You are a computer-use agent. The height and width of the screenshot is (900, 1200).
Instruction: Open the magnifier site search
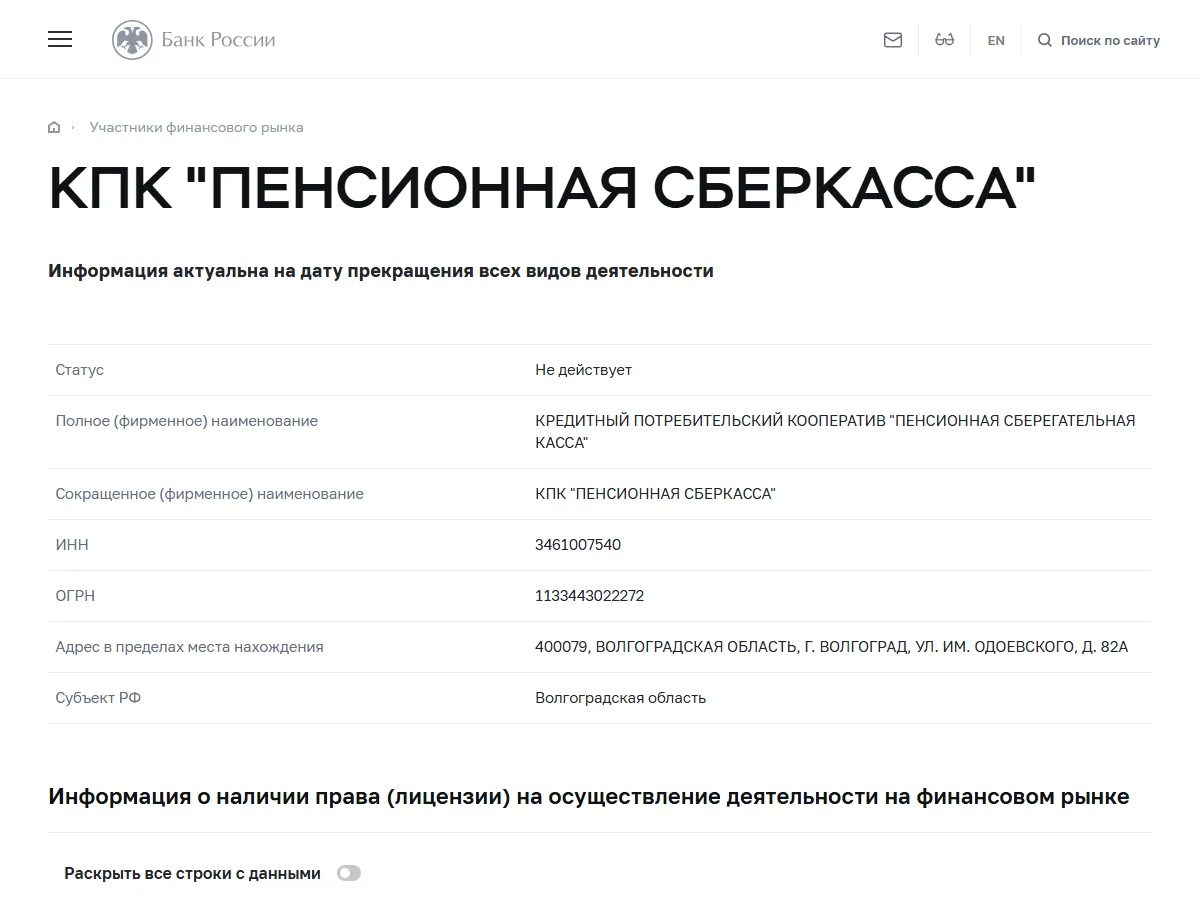pos(1045,40)
